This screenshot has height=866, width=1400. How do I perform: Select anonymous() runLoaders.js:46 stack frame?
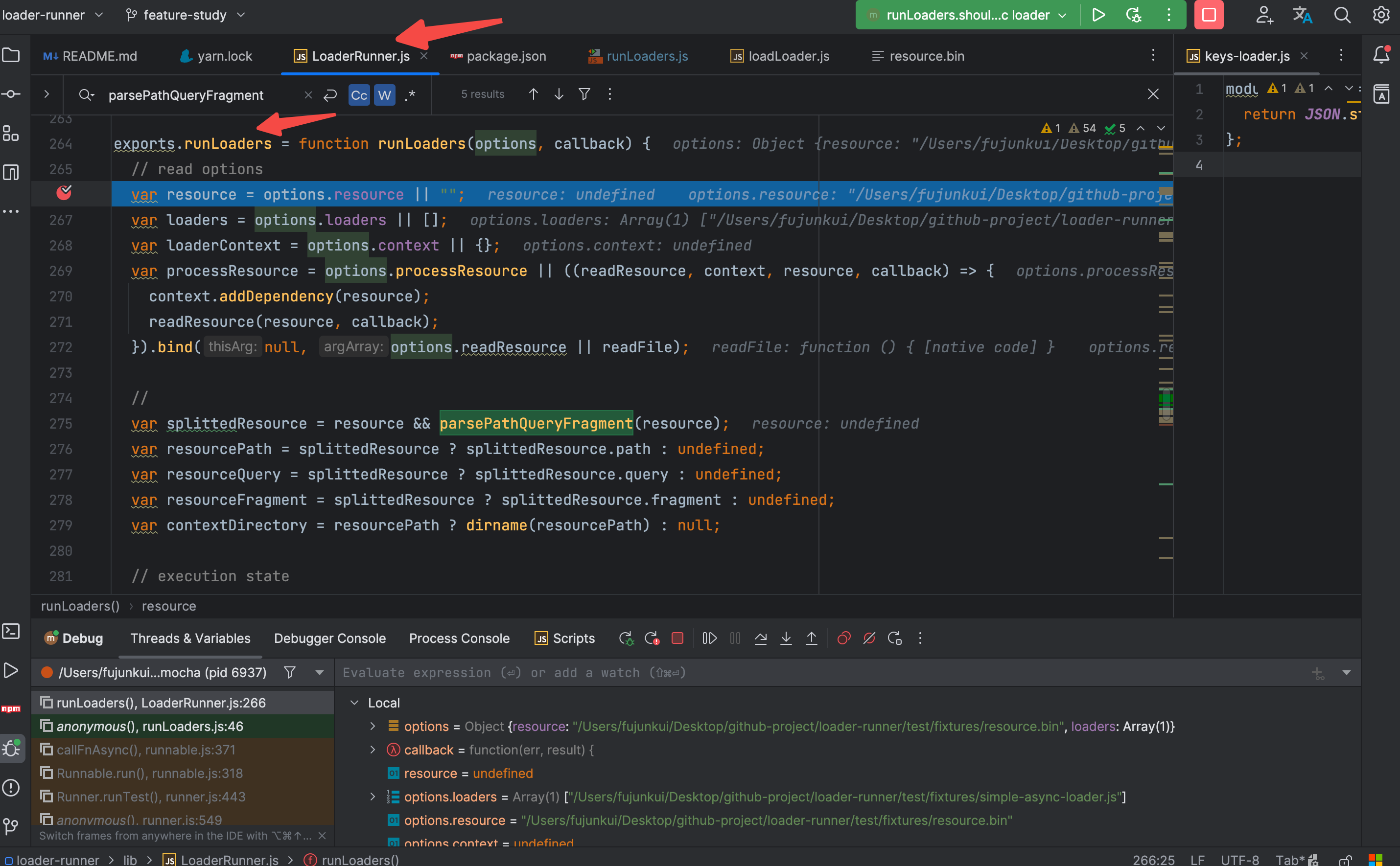150,726
